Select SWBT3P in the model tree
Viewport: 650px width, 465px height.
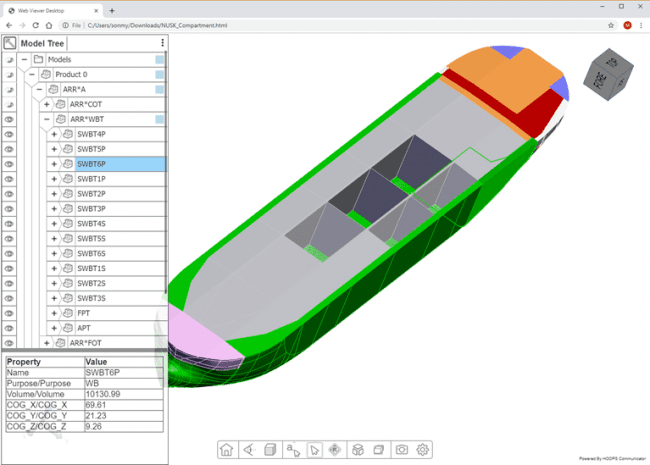pyautogui.click(x=91, y=208)
